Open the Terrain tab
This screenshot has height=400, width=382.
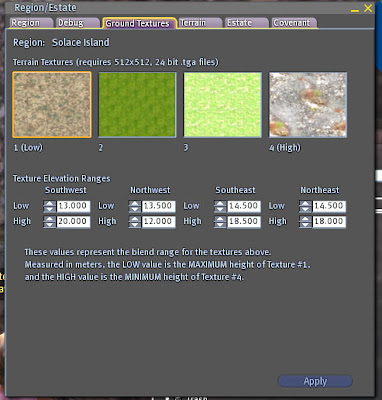(200, 23)
